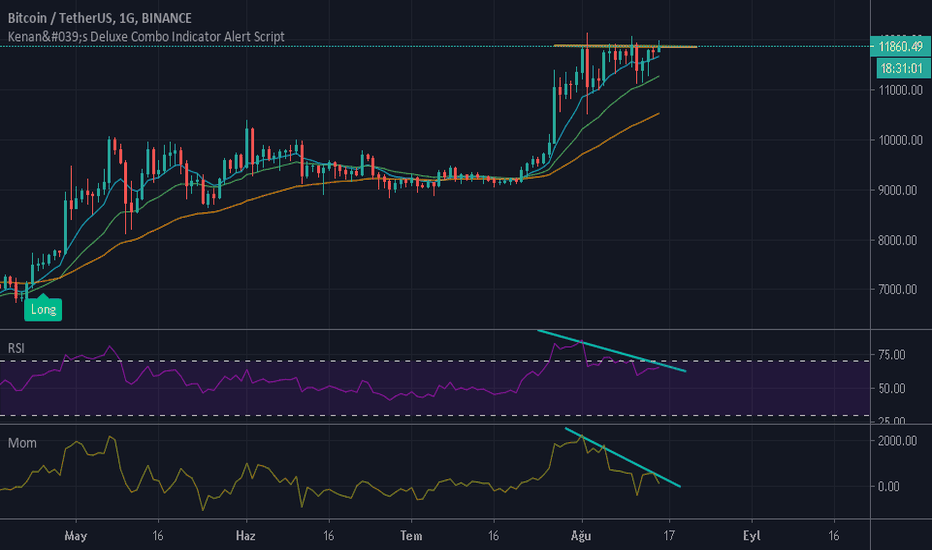Click the Eyl label on time axis

tap(751, 536)
